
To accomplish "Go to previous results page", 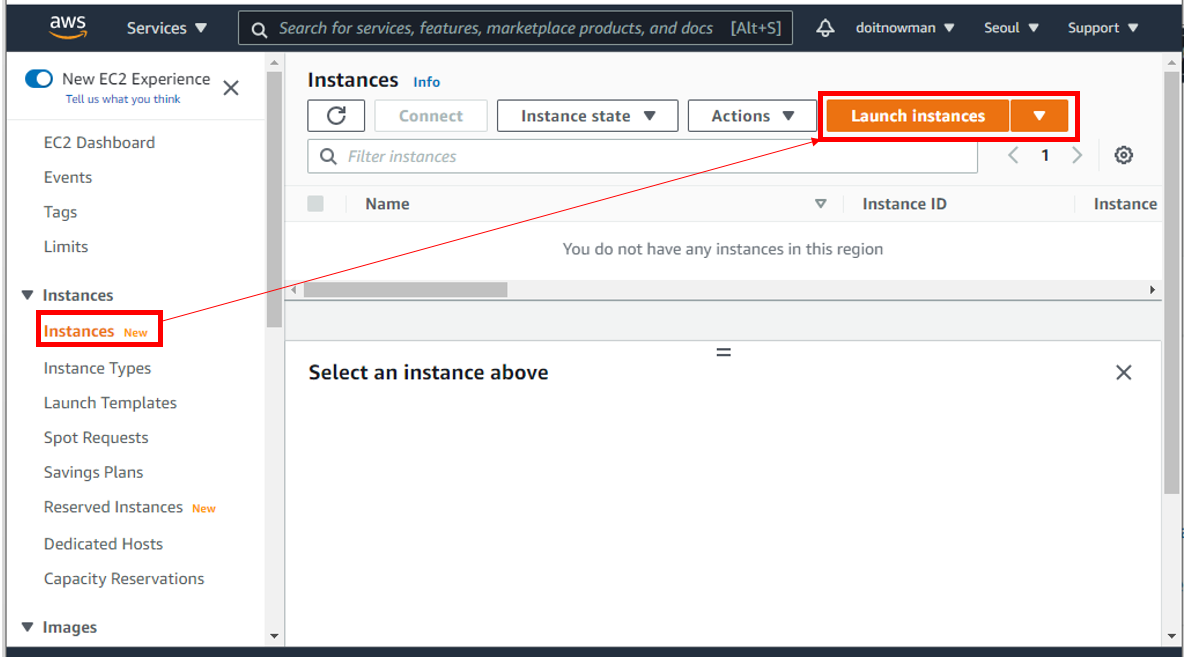I will 1012,156.
